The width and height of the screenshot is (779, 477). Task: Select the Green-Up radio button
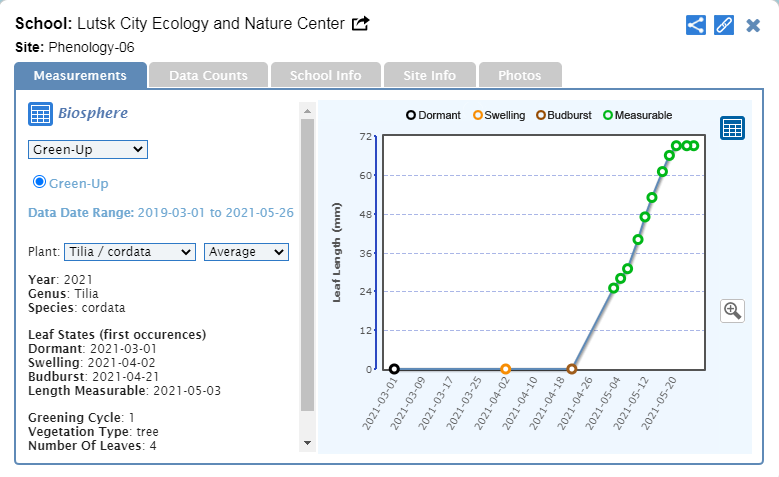40,182
